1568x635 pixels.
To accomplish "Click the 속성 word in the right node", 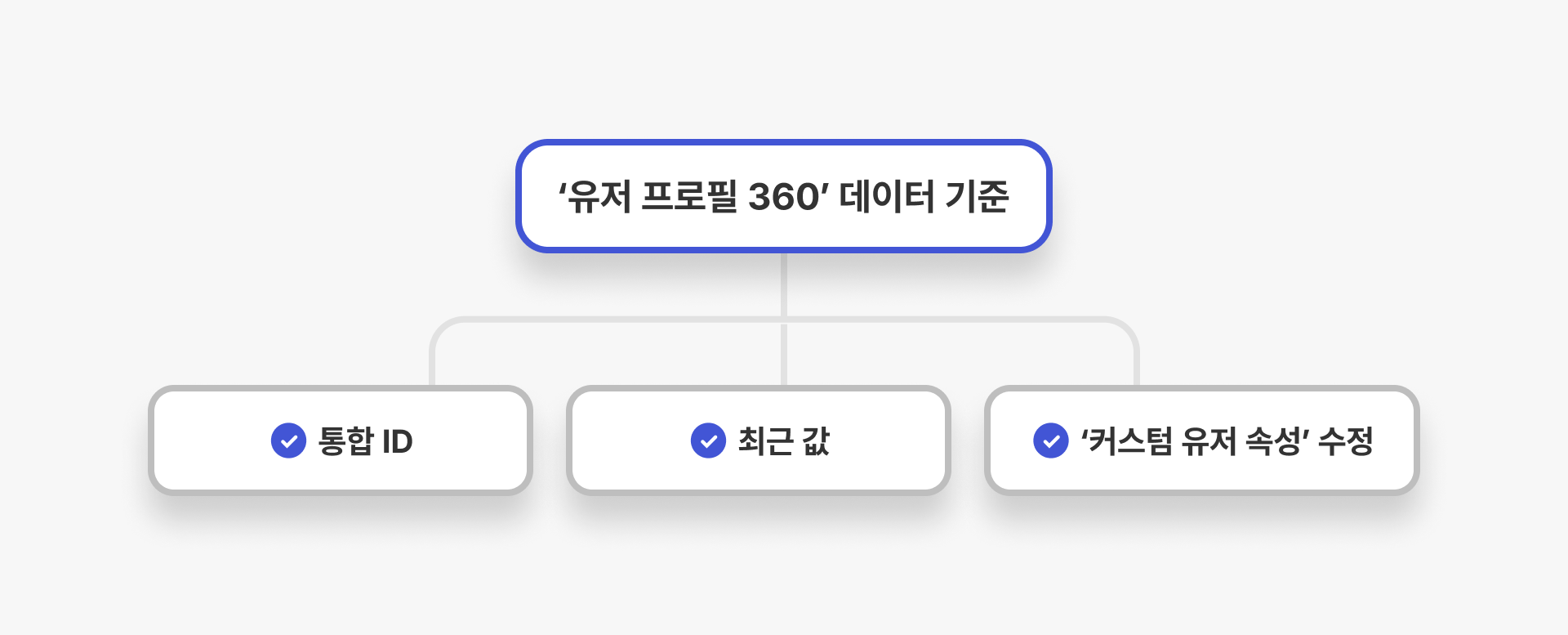I will point(1272,441).
